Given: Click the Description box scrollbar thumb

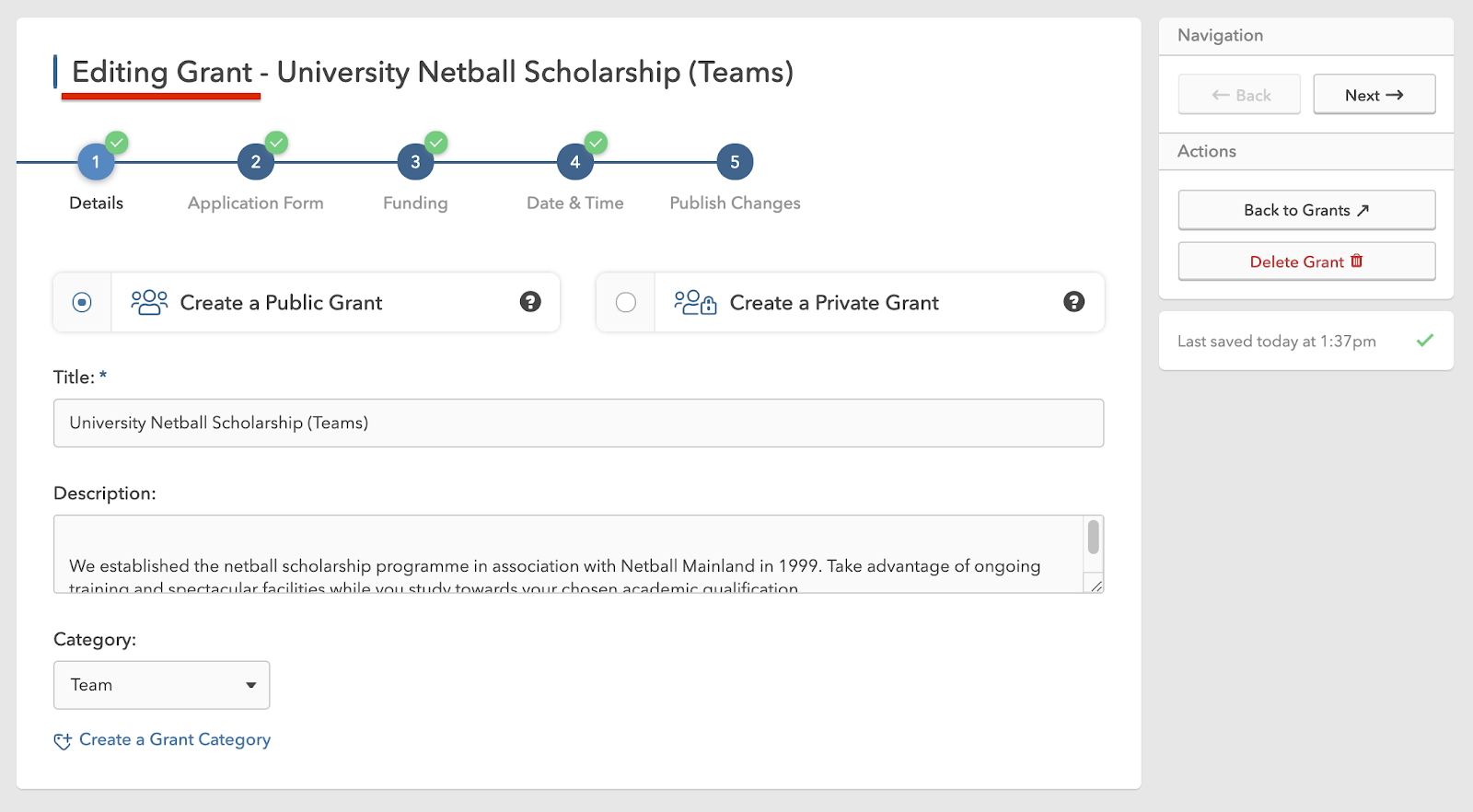Looking at the screenshot, I should pyautogui.click(x=1093, y=537).
